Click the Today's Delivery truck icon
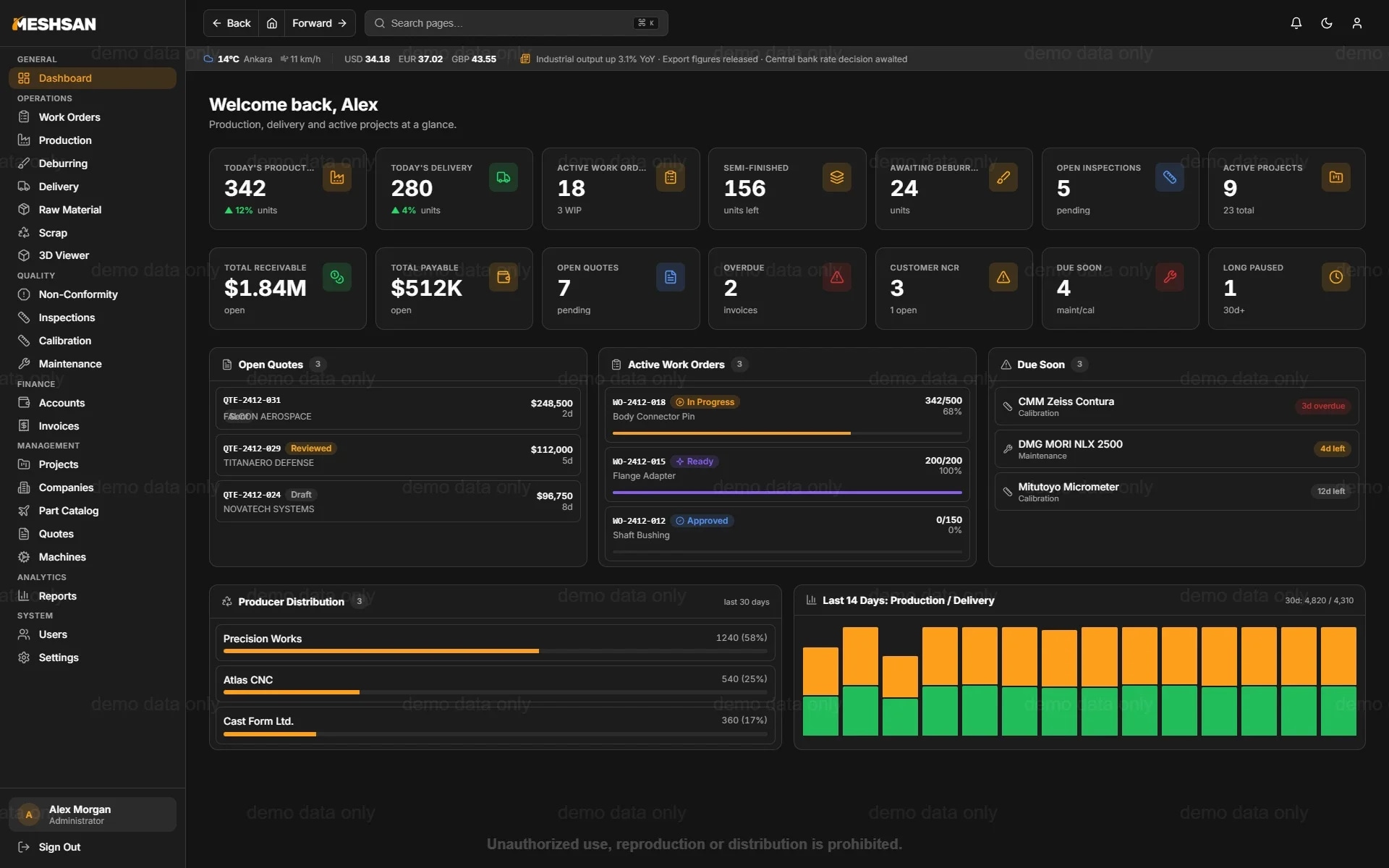The width and height of the screenshot is (1389, 868). coord(504,177)
